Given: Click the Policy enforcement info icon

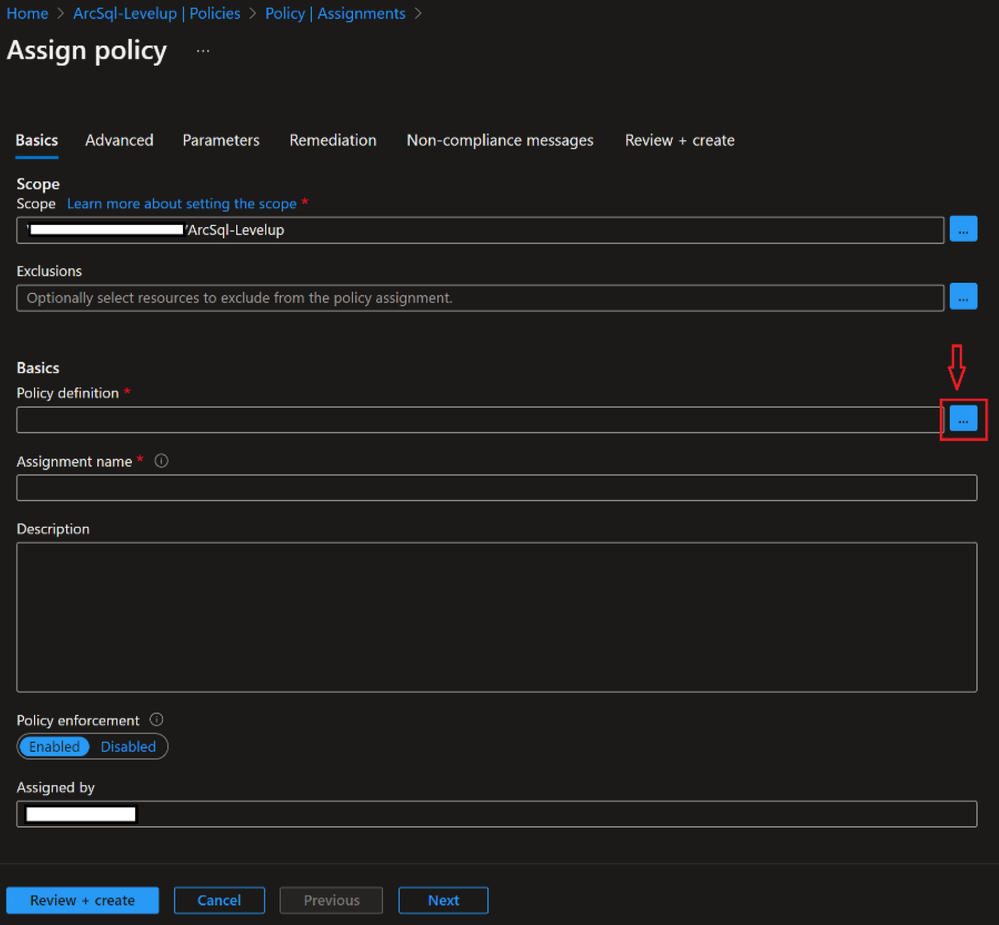Looking at the screenshot, I should click(x=156, y=720).
